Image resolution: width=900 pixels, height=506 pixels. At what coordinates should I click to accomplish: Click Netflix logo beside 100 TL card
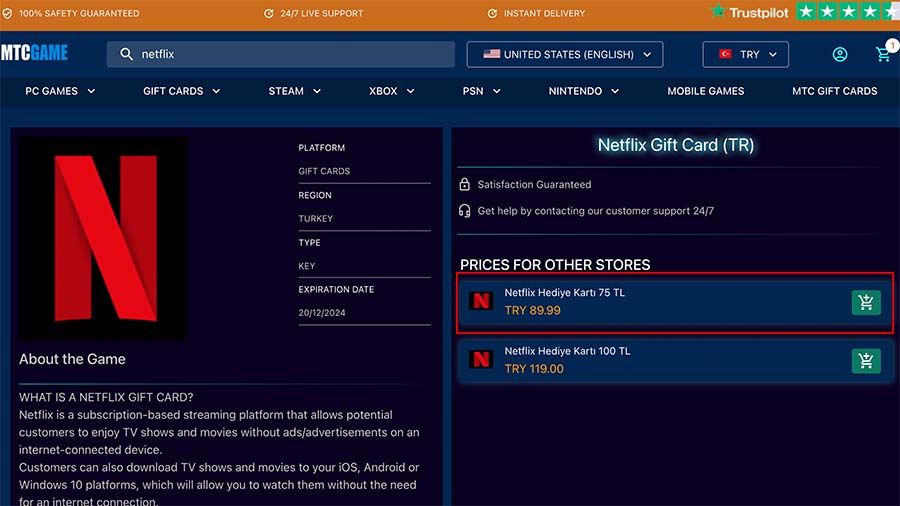481,359
